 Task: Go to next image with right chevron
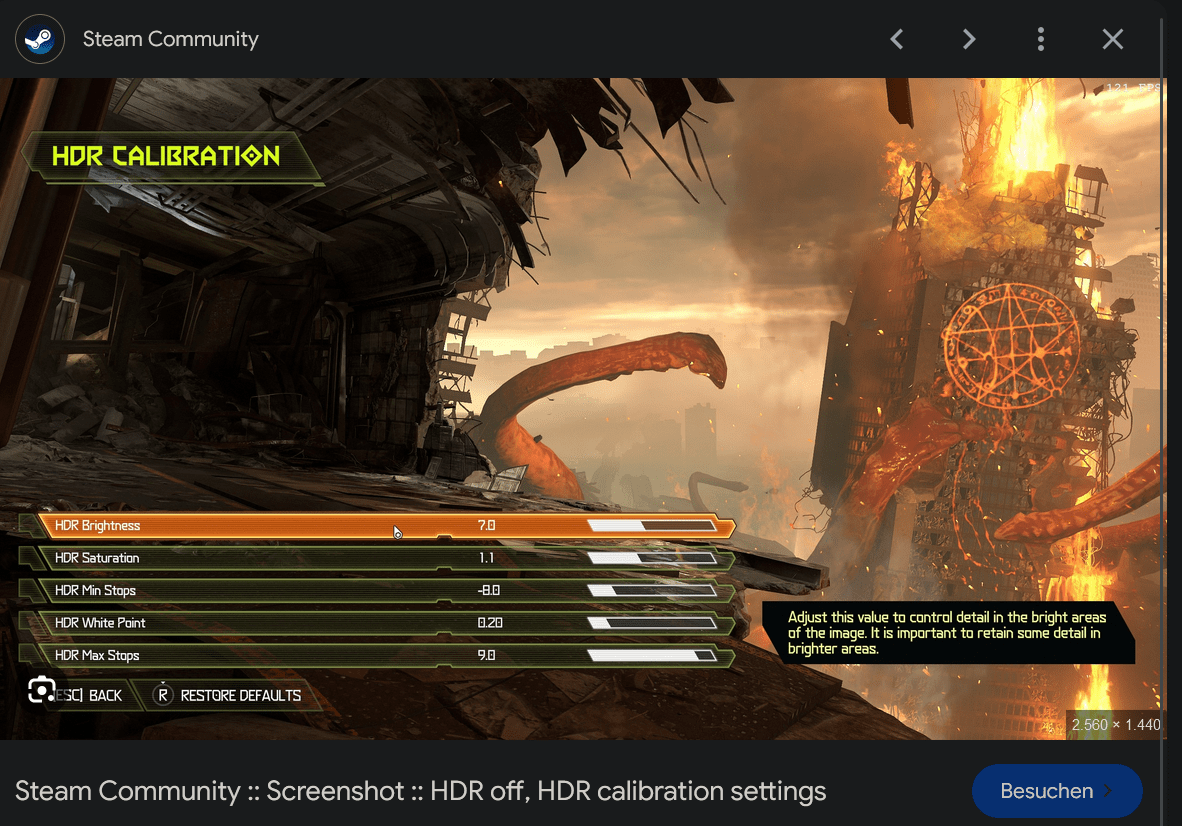point(969,39)
